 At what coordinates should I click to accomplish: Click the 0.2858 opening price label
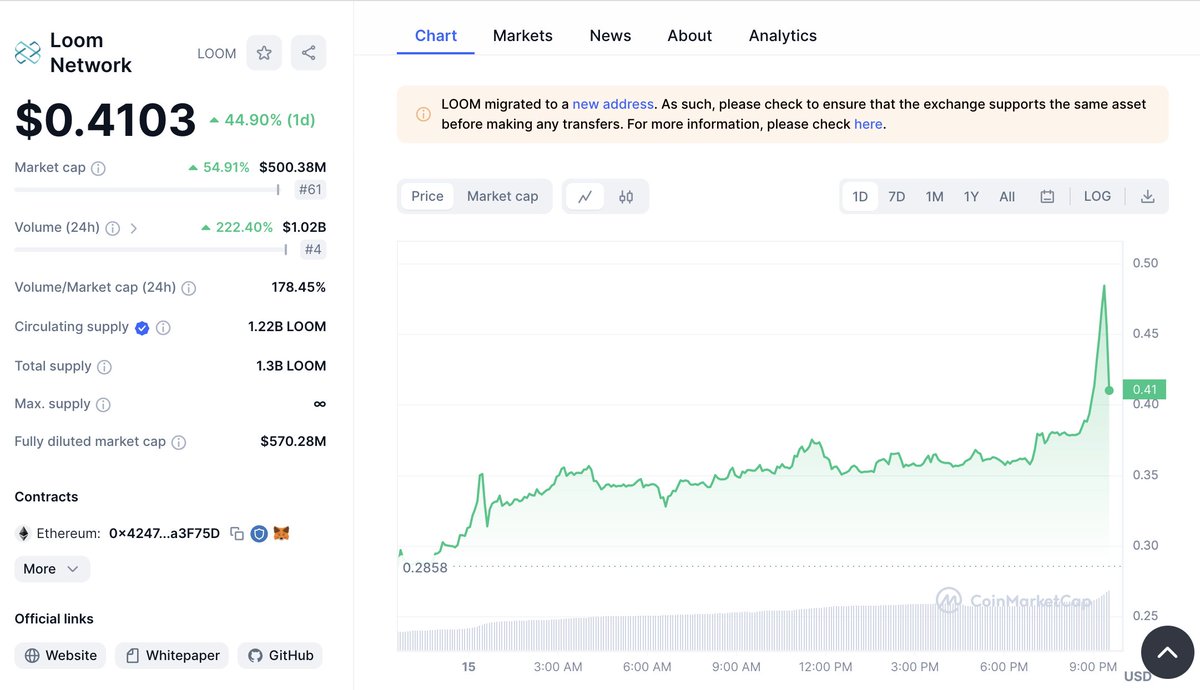click(425, 567)
